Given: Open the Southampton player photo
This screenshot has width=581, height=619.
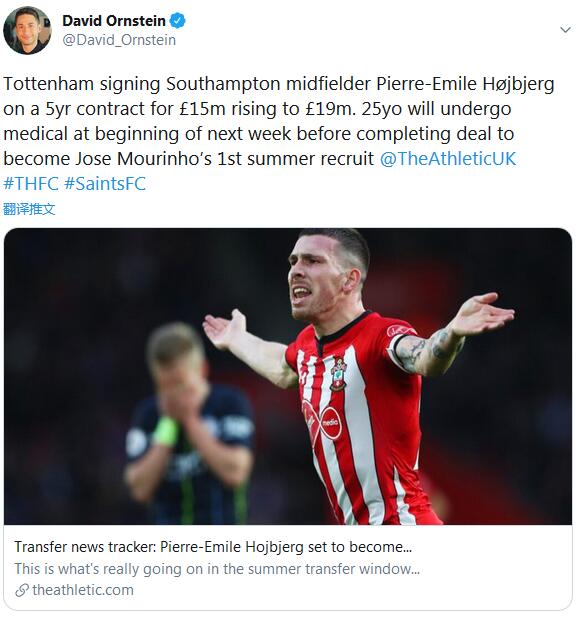Looking at the screenshot, I should pos(288,376).
